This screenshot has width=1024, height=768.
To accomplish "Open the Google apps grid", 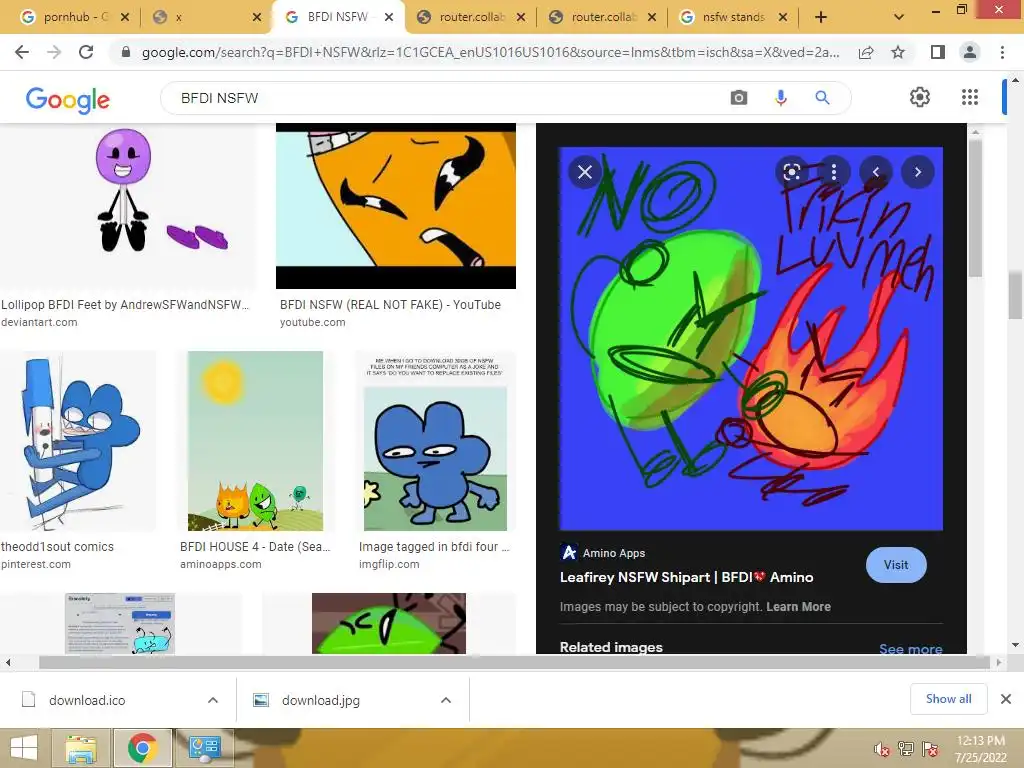I will point(970,97).
